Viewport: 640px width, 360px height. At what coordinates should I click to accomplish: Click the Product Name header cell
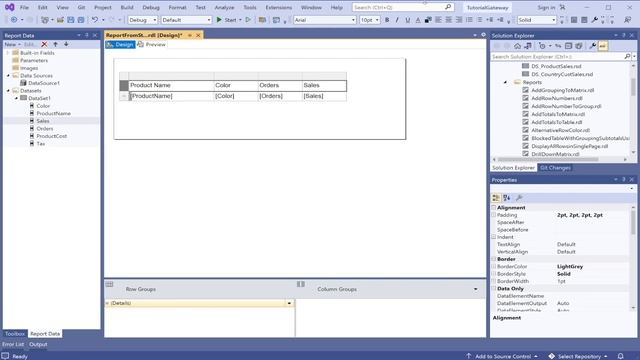coord(171,85)
